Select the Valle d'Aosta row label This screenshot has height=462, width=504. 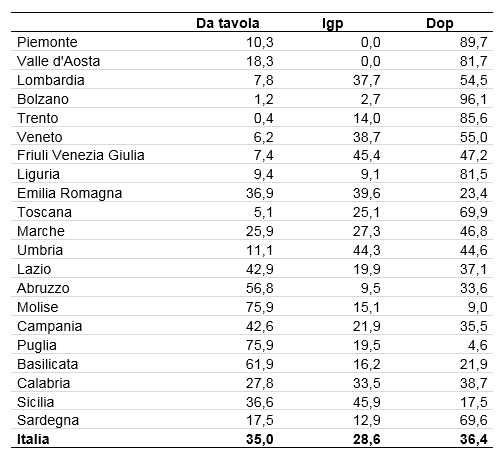click(x=58, y=61)
